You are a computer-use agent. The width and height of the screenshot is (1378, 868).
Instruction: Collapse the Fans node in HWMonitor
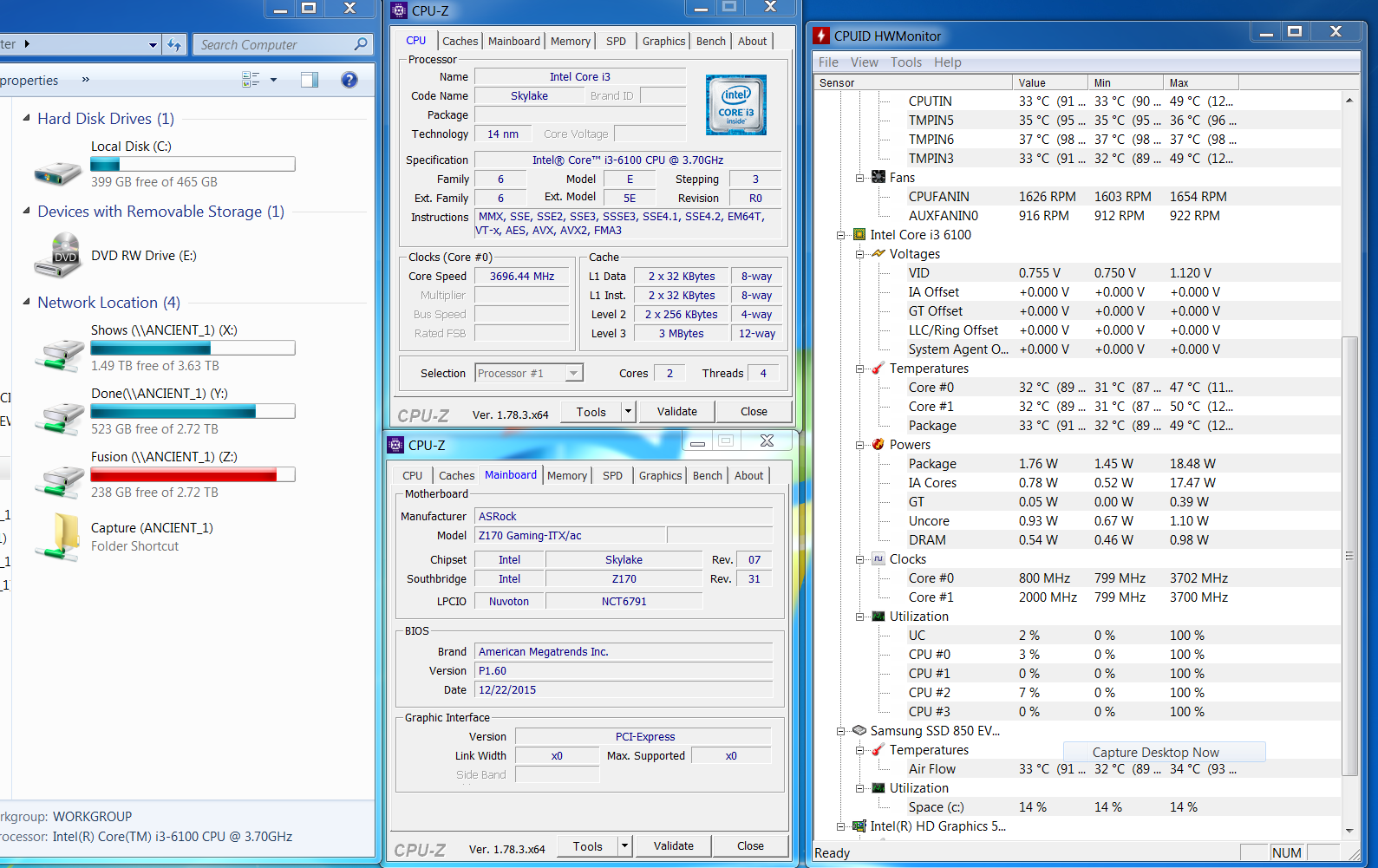click(860, 178)
